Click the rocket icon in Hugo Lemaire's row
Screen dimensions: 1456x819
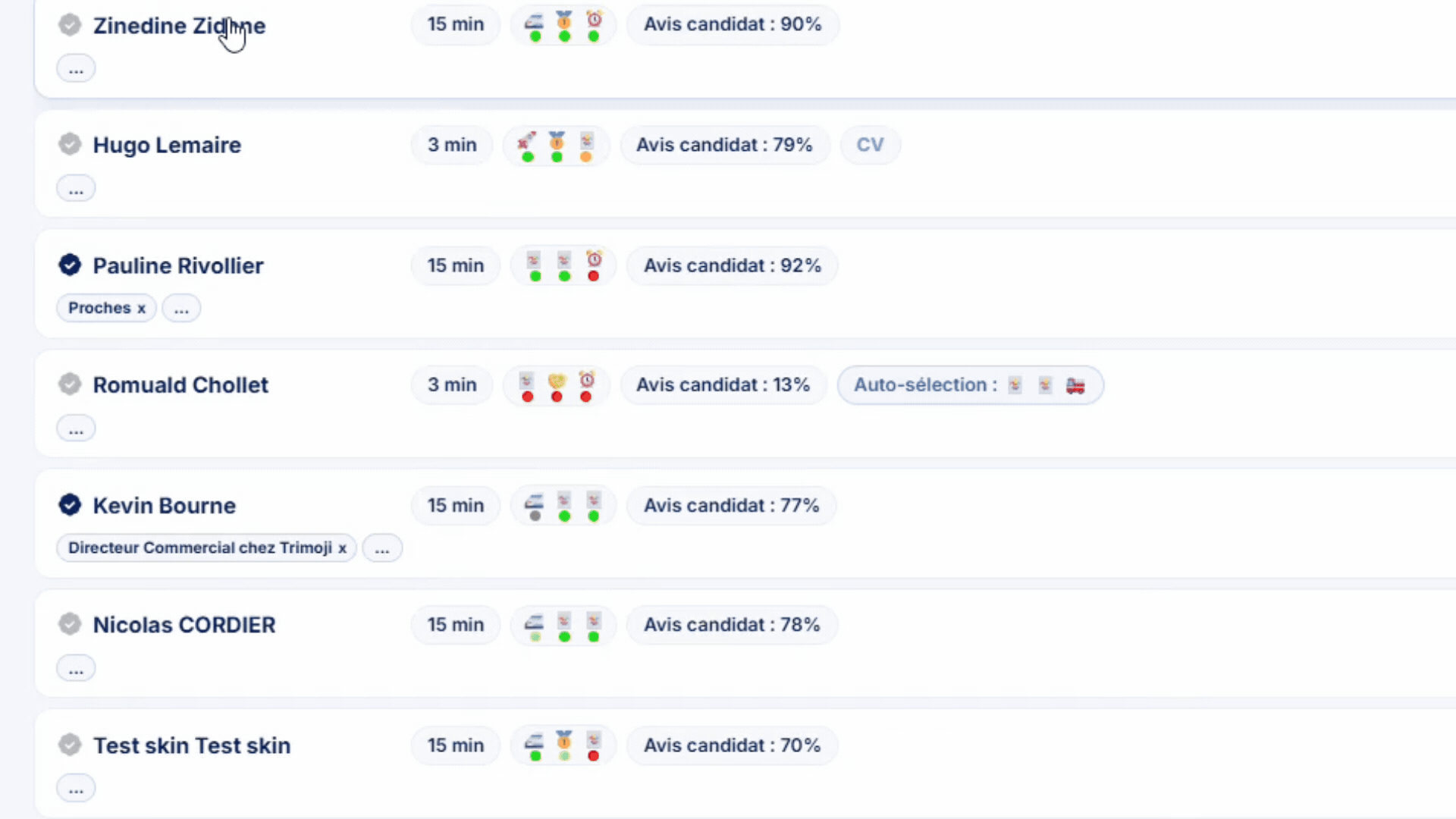point(527,140)
